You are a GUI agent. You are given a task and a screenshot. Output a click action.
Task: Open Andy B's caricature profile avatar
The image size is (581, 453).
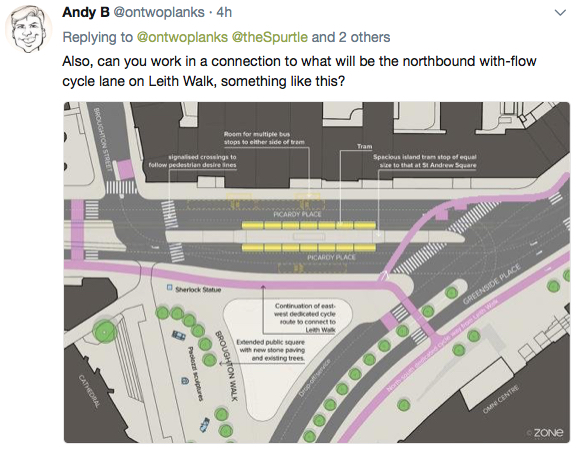pyautogui.click(x=28, y=29)
